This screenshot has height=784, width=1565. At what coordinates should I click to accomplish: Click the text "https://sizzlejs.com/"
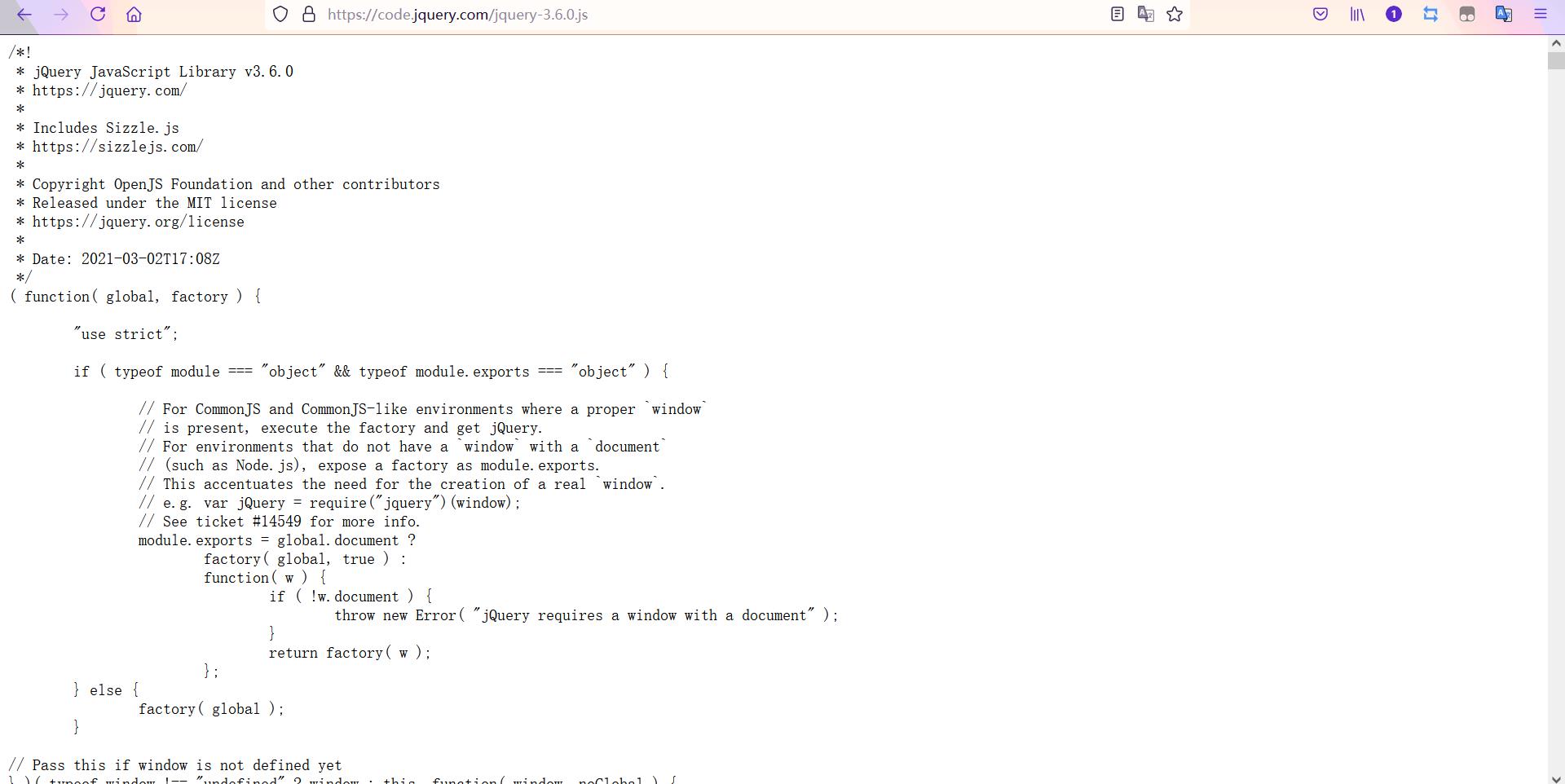click(118, 147)
